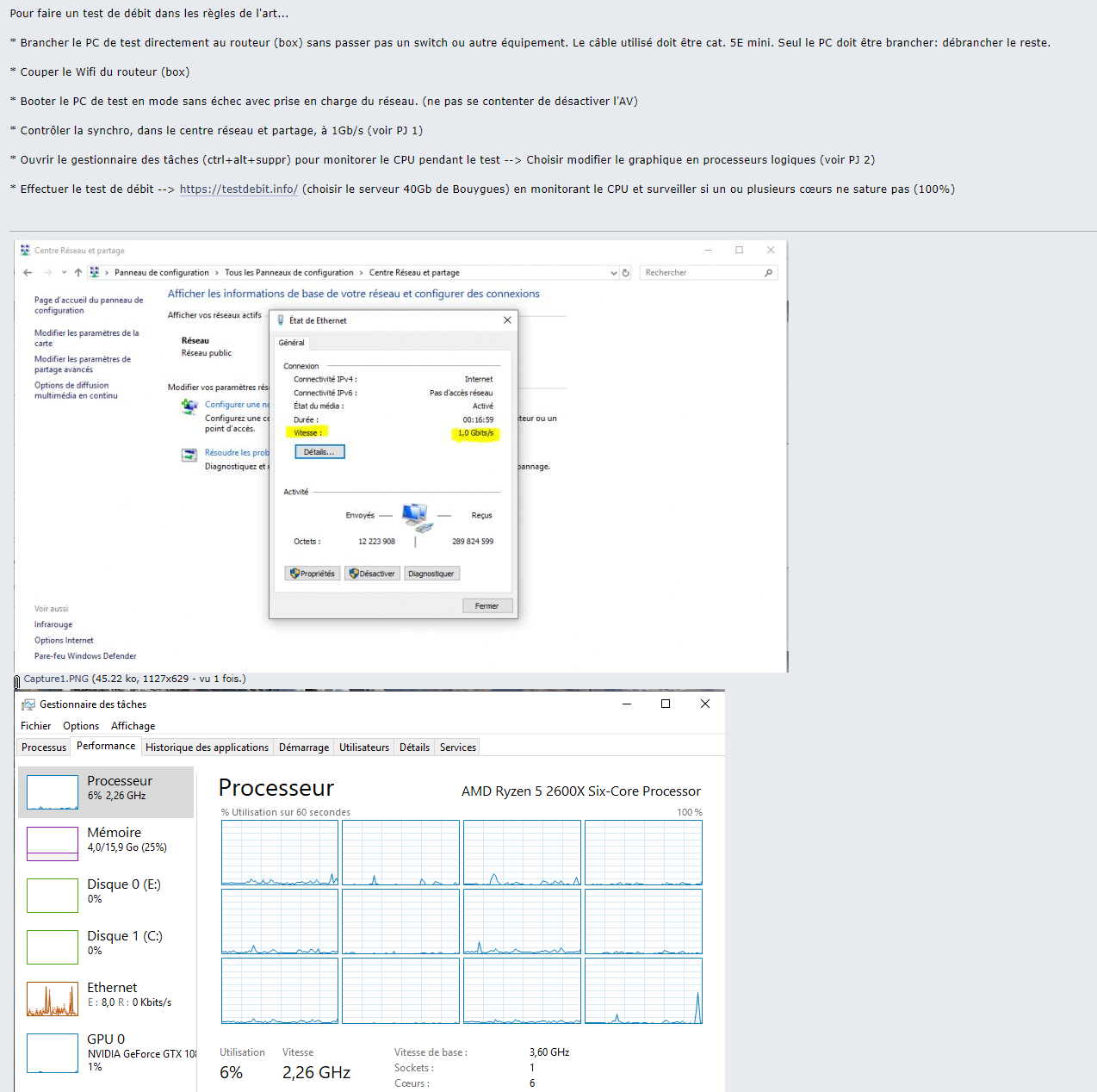Select the Mémoire graph thumbnail
This screenshot has width=1097, height=1092.
53,844
